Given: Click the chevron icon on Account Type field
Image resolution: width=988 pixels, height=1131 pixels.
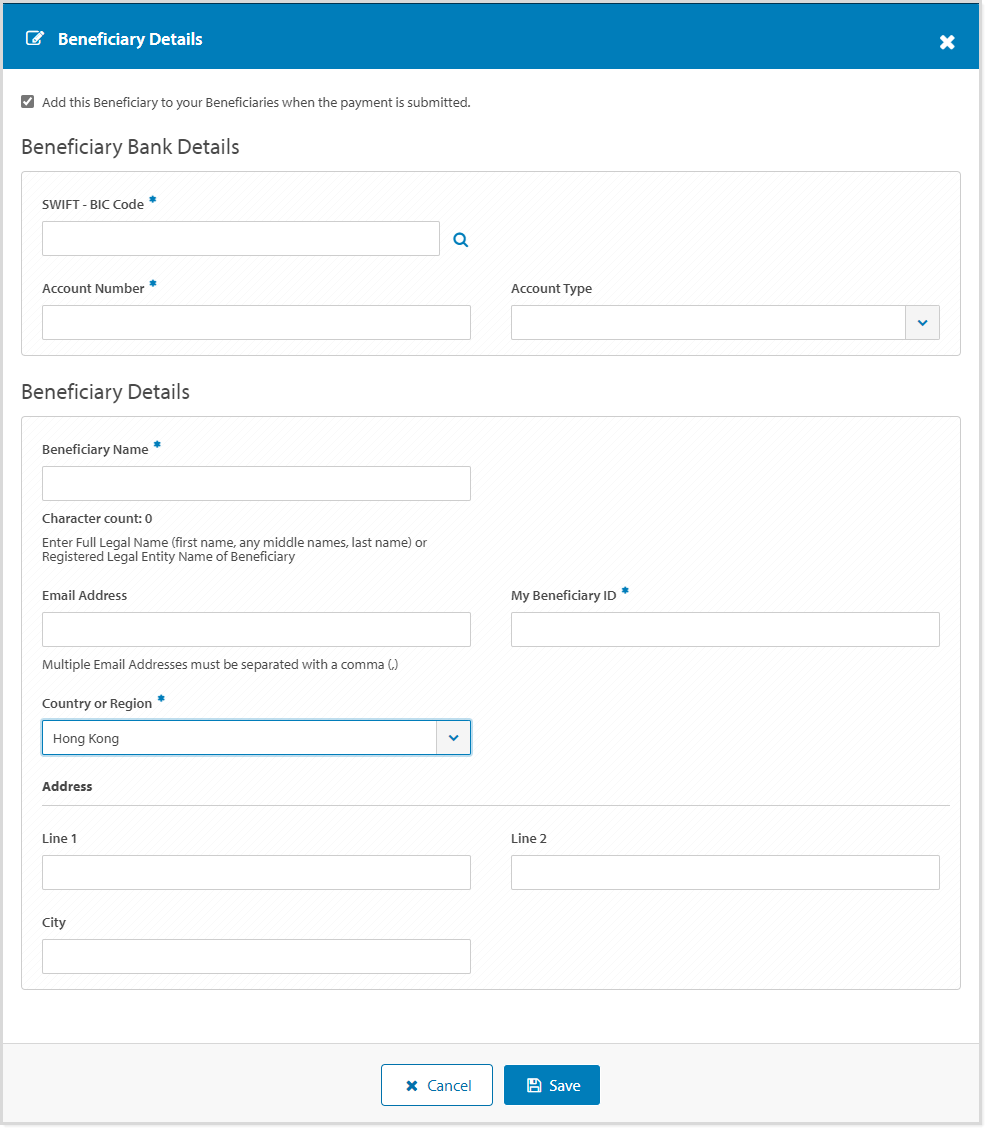Looking at the screenshot, I should click(922, 322).
